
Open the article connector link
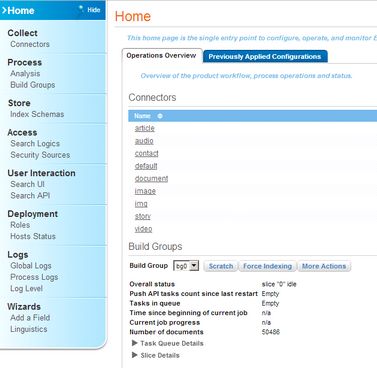coord(145,128)
